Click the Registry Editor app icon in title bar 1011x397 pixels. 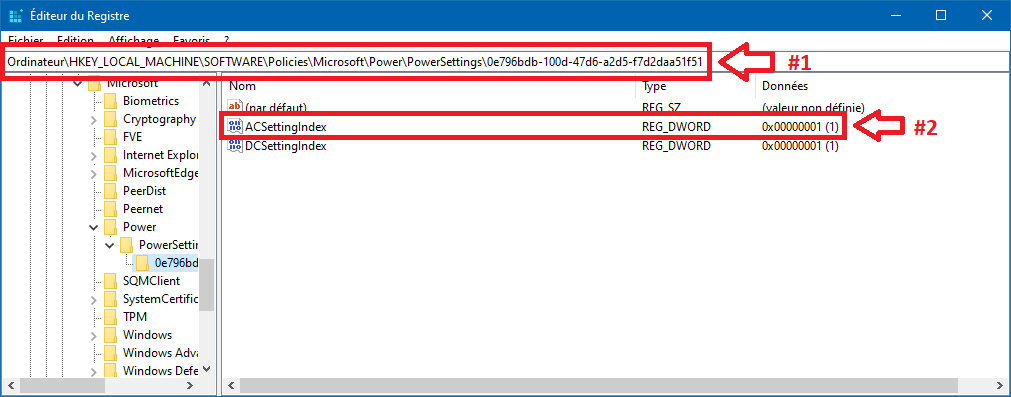click(x=15, y=15)
